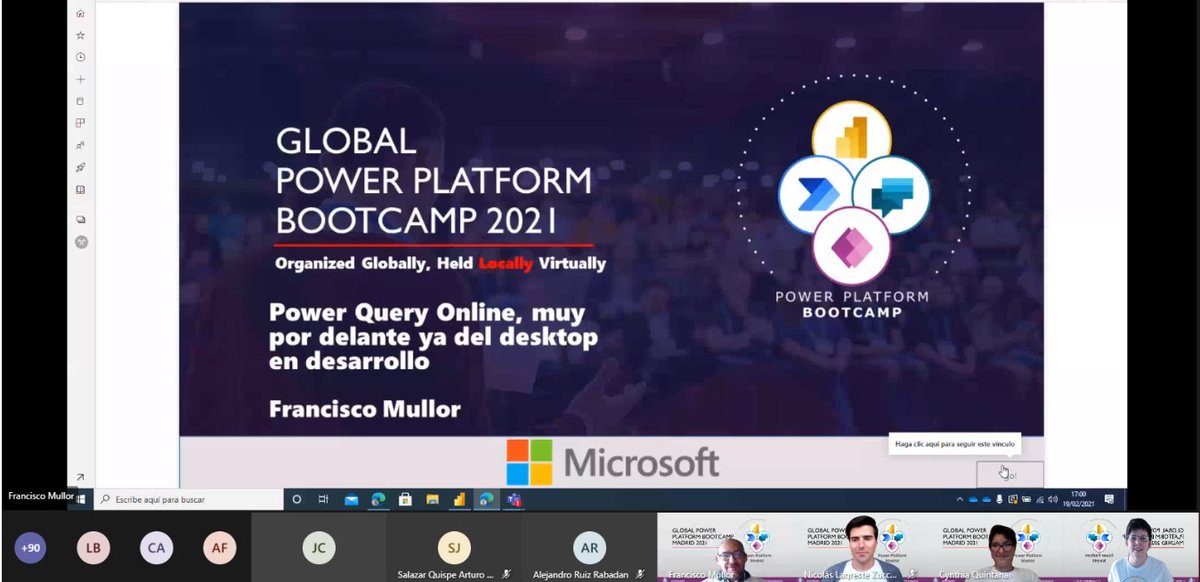Open File Explorer on taskbar
Image resolution: width=1200 pixels, height=582 pixels.
click(432, 499)
